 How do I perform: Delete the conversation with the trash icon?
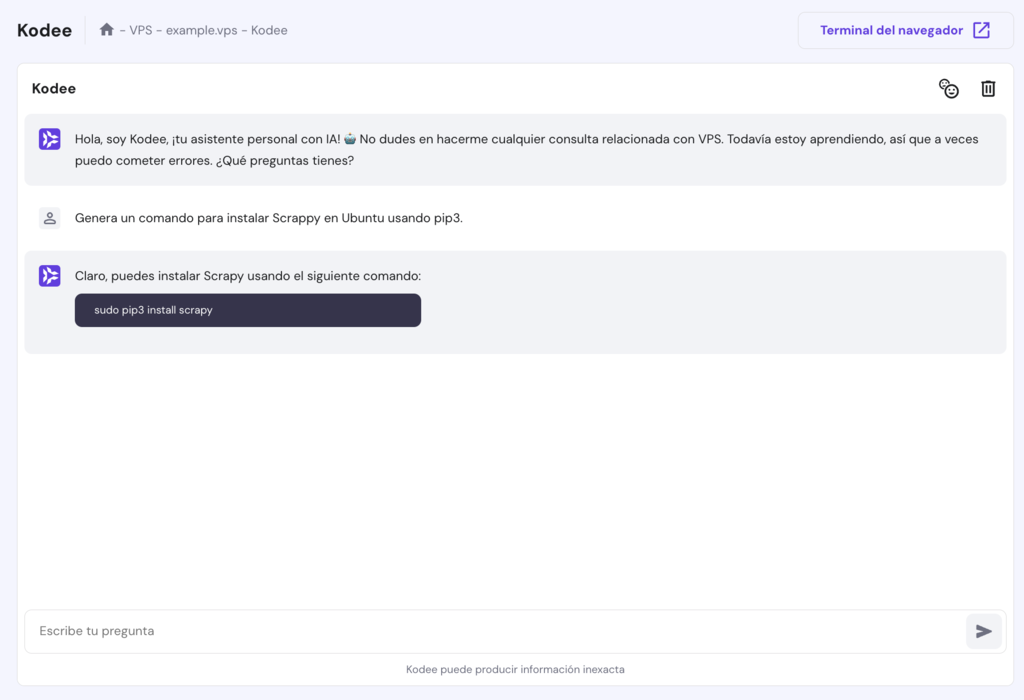(988, 89)
